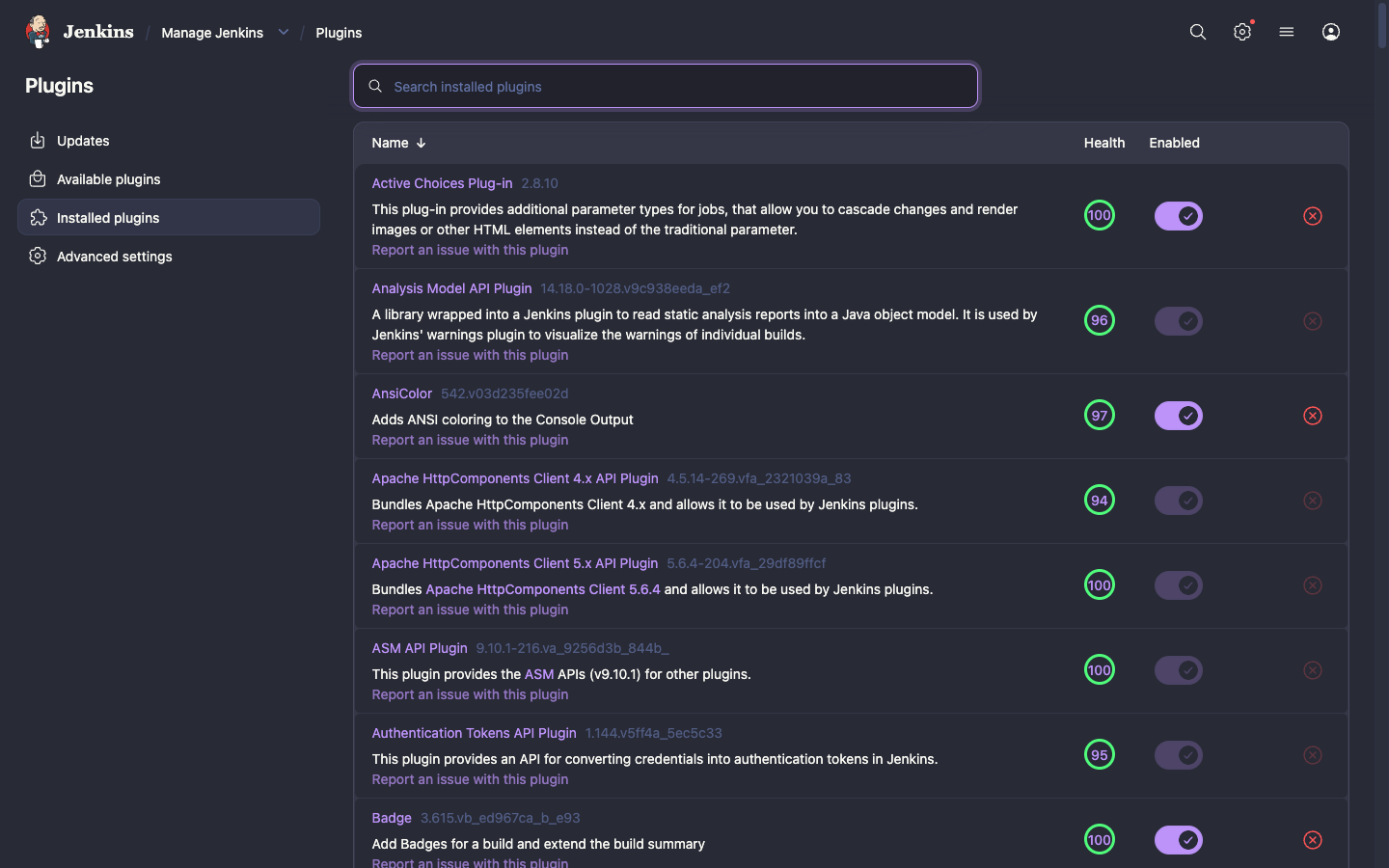Click health score 94 for HttpComponents 4.x
The height and width of the screenshot is (868, 1389).
point(1100,501)
